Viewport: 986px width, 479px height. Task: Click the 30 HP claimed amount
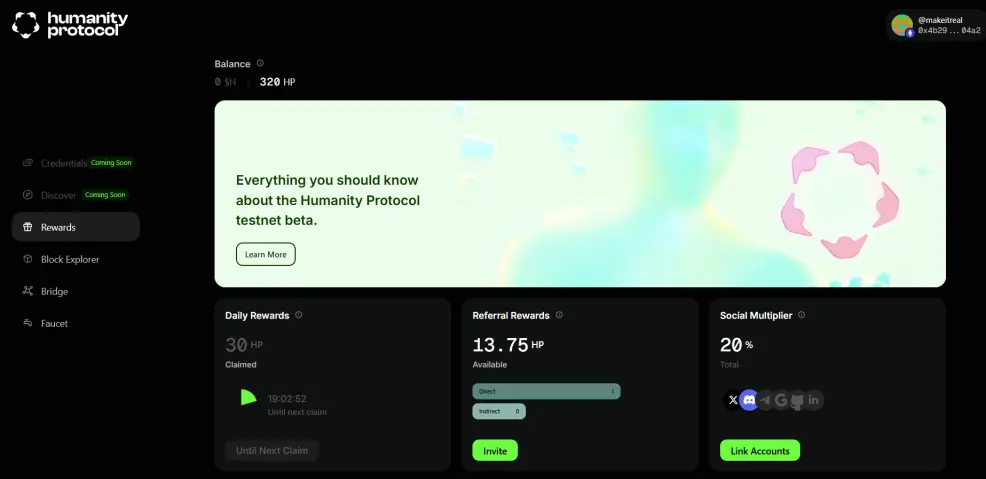click(x=244, y=345)
